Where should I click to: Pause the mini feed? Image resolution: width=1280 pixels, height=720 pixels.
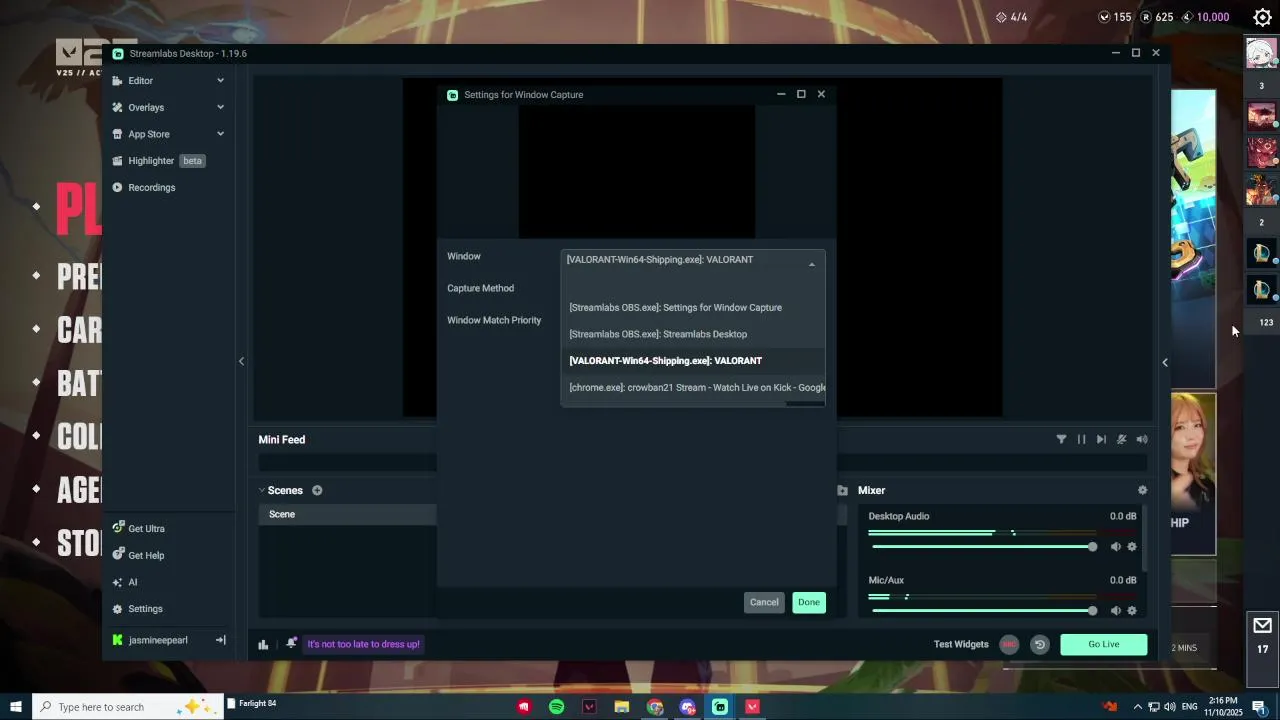(x=1081, y=440)
